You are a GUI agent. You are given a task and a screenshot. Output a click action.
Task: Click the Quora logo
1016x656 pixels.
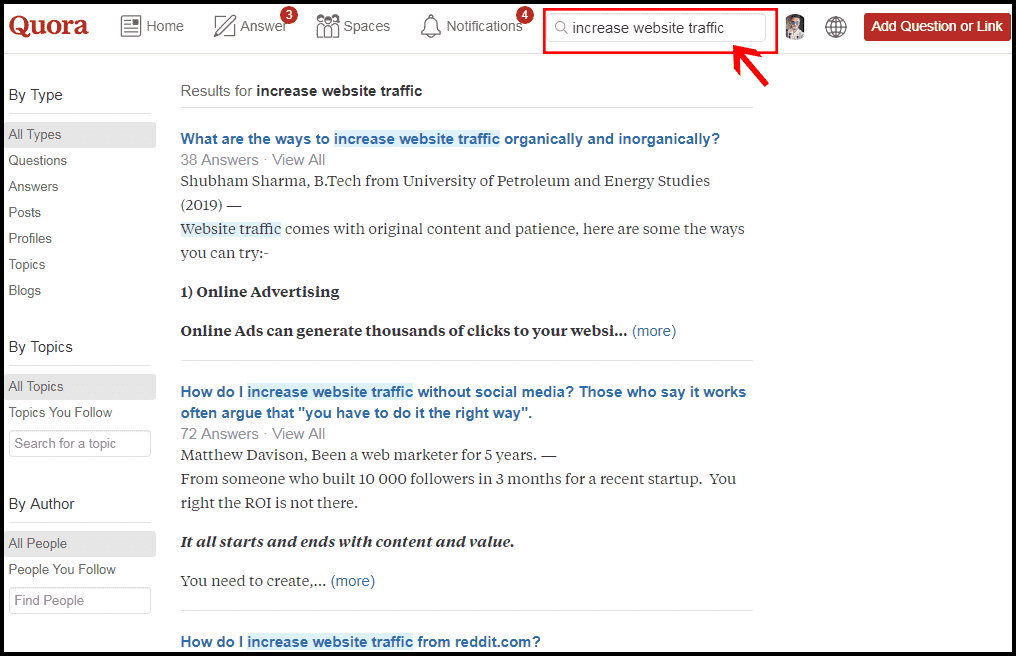(x=49, y=26)
